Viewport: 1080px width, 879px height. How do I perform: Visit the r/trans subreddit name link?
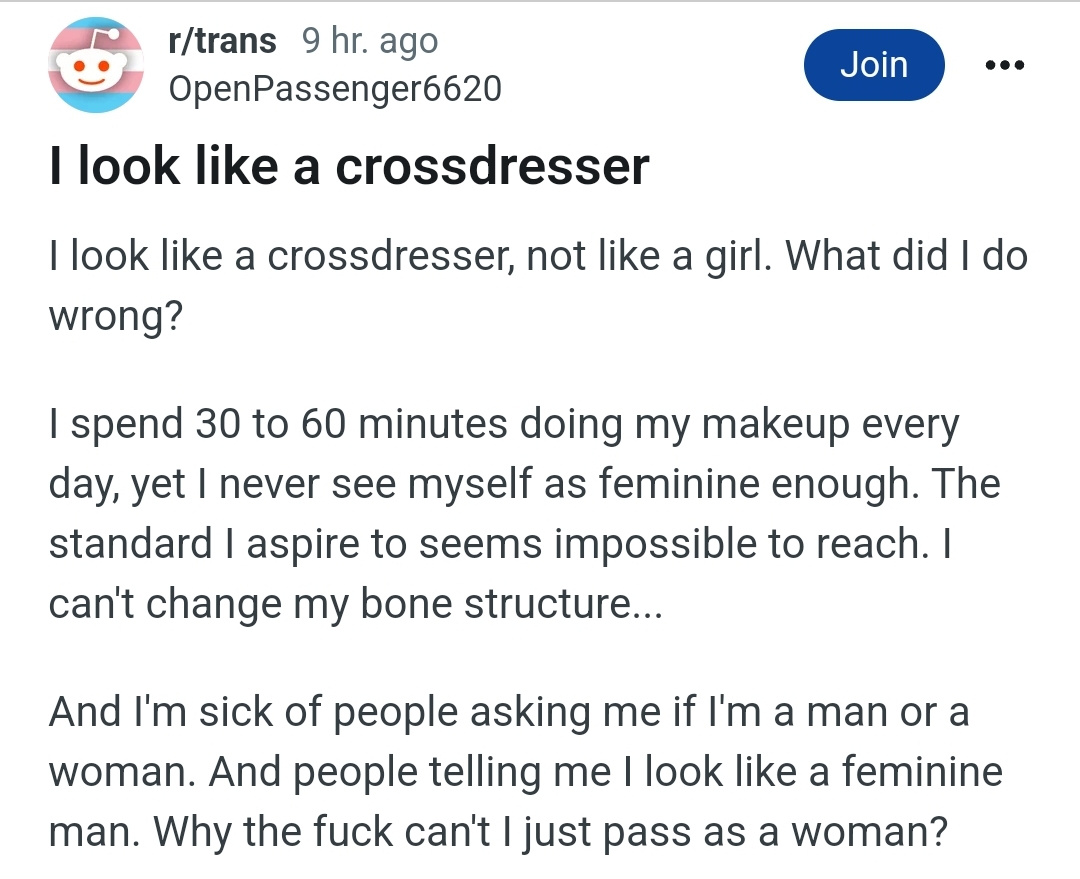click(222, 41)
